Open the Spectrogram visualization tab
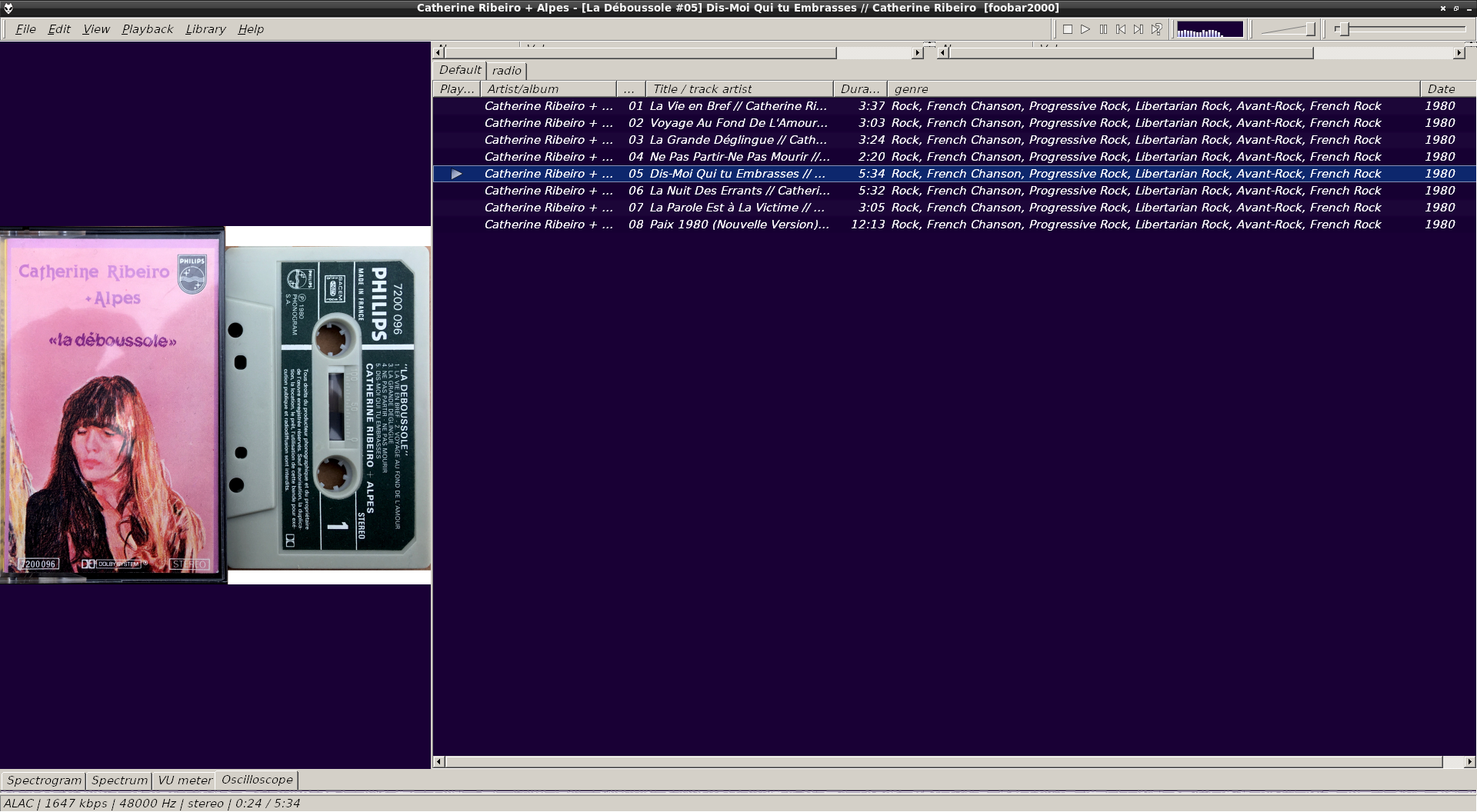 (44, 780)
